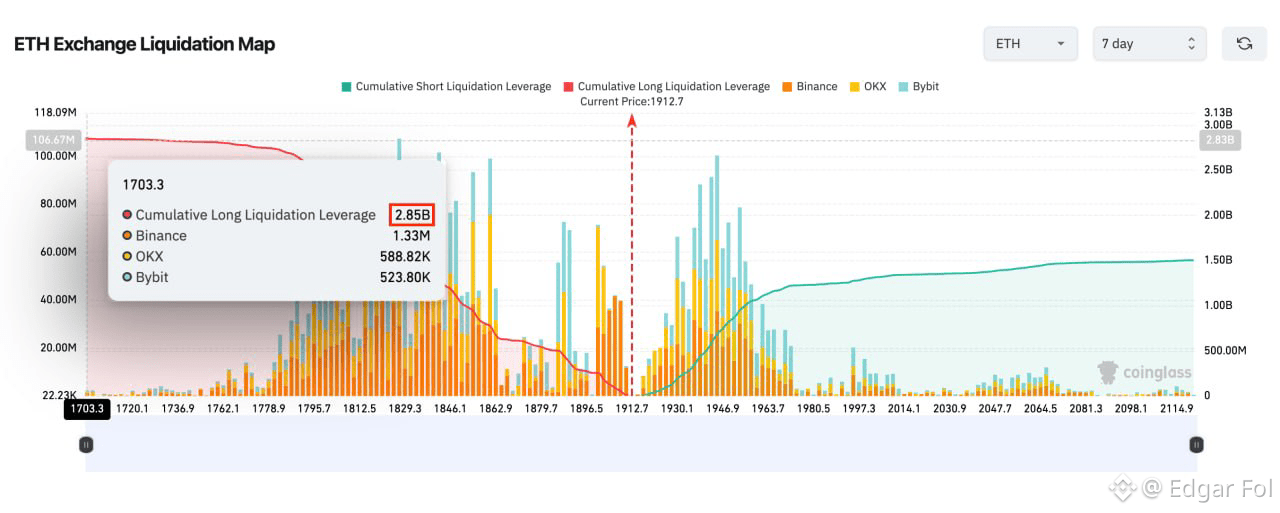The height and width of the screenshot is (513, 1280).
Task: Click the OKX 588.82K tooltip row
Action: coord(276,257)
